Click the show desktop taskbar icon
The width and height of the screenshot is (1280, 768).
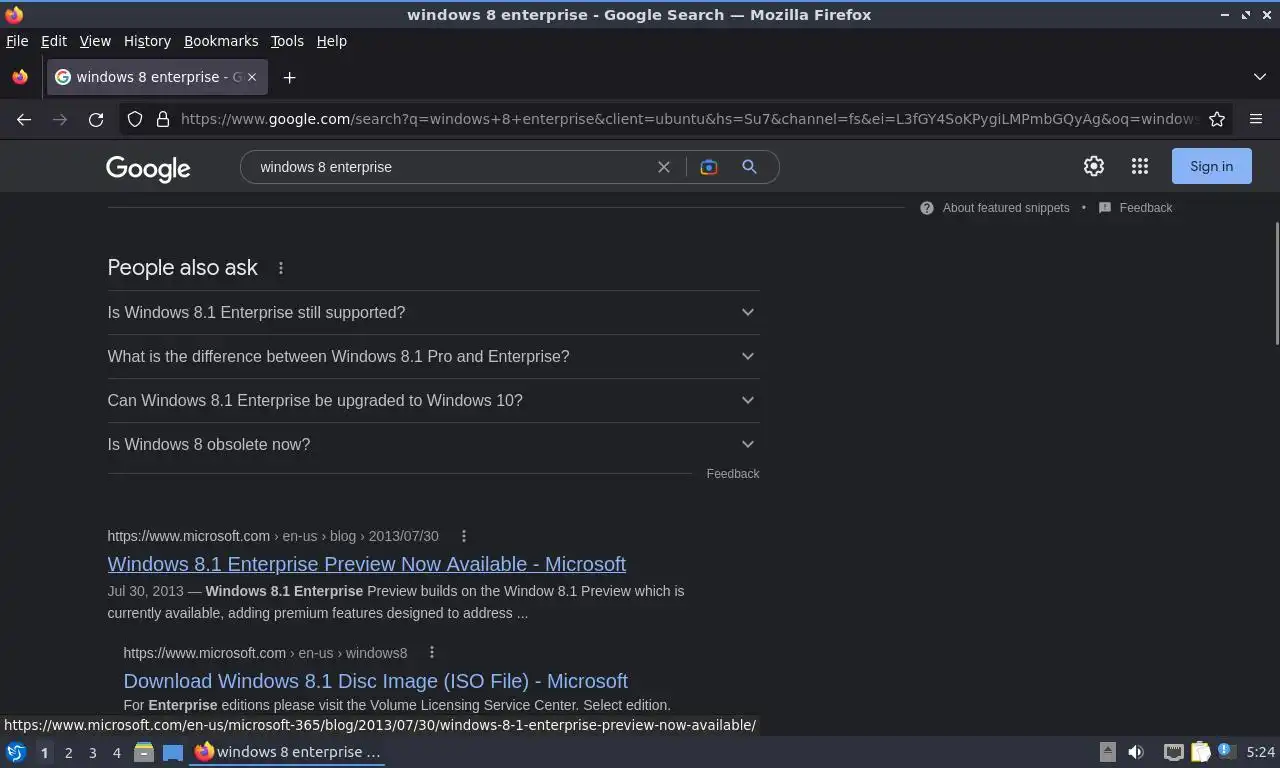173,752
